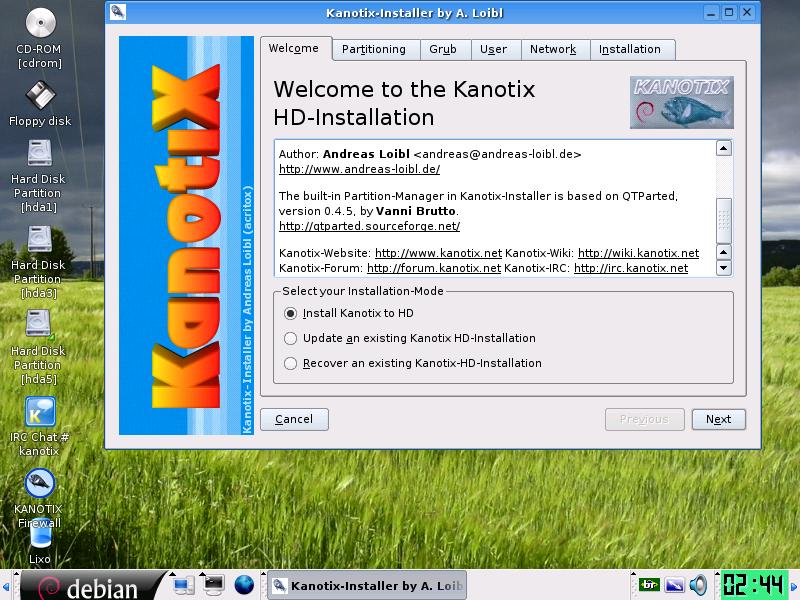Screen dimensions: 800x600
Task: Open the wiki.kanotix.net link
Action: [x=638, y=253]
